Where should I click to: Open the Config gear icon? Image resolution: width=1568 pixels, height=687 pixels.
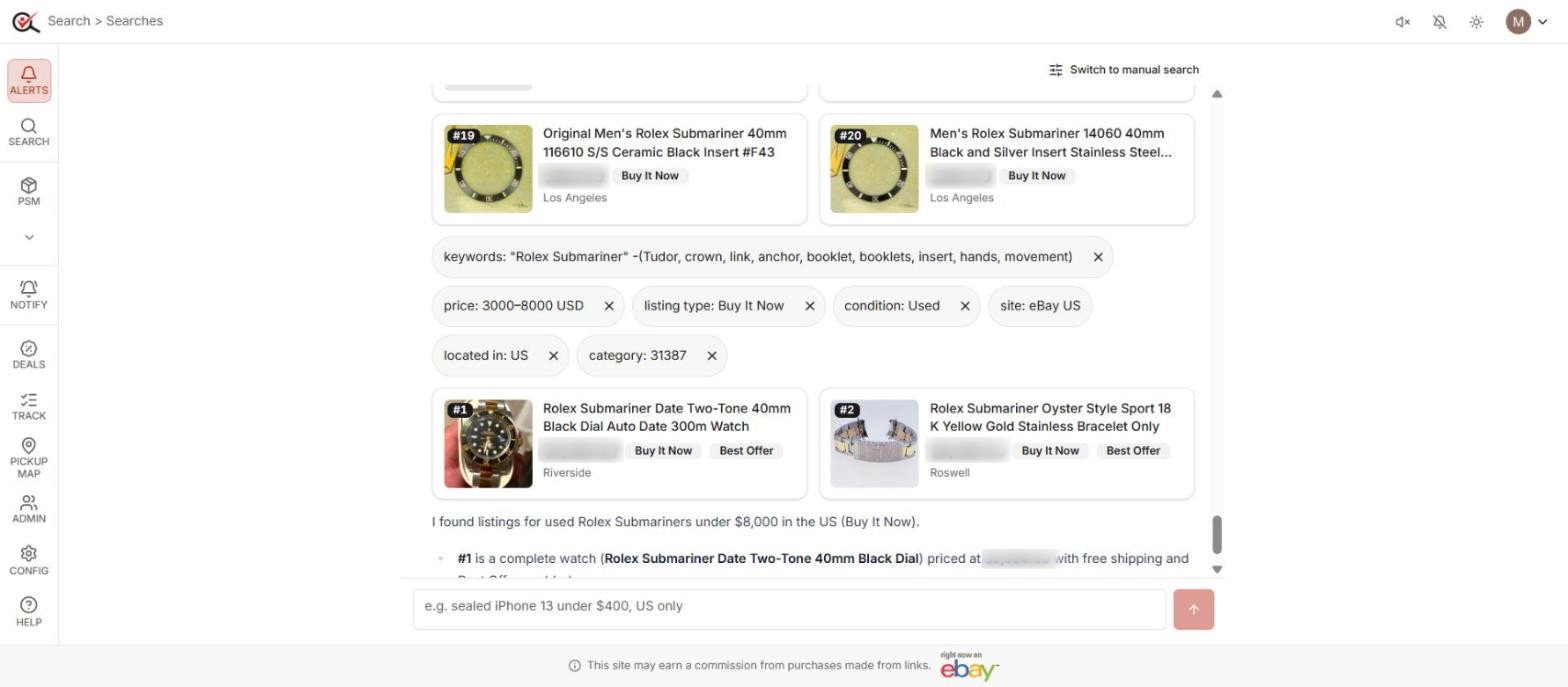[29, 561]
